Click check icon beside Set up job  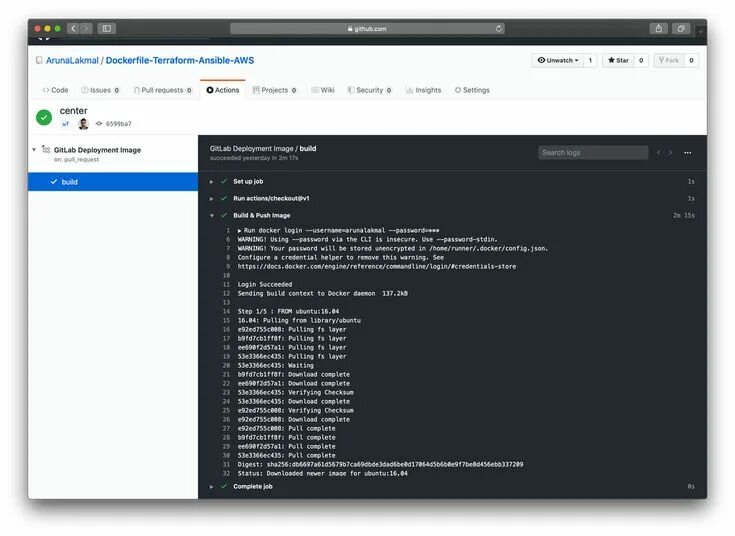click(224, 181)
